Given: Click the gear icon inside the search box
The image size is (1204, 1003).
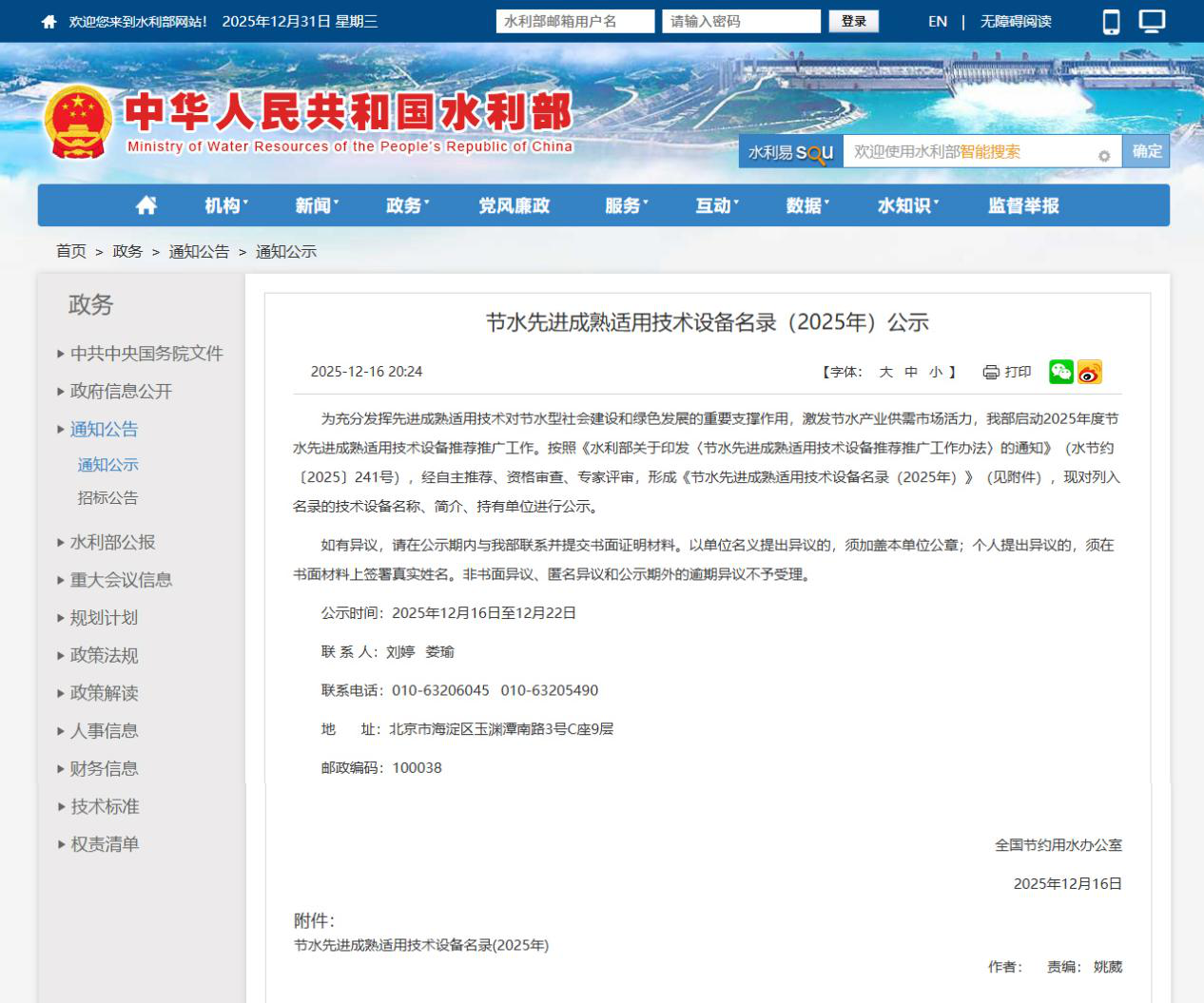Looking at the screenshot, I should [1104, 152].
